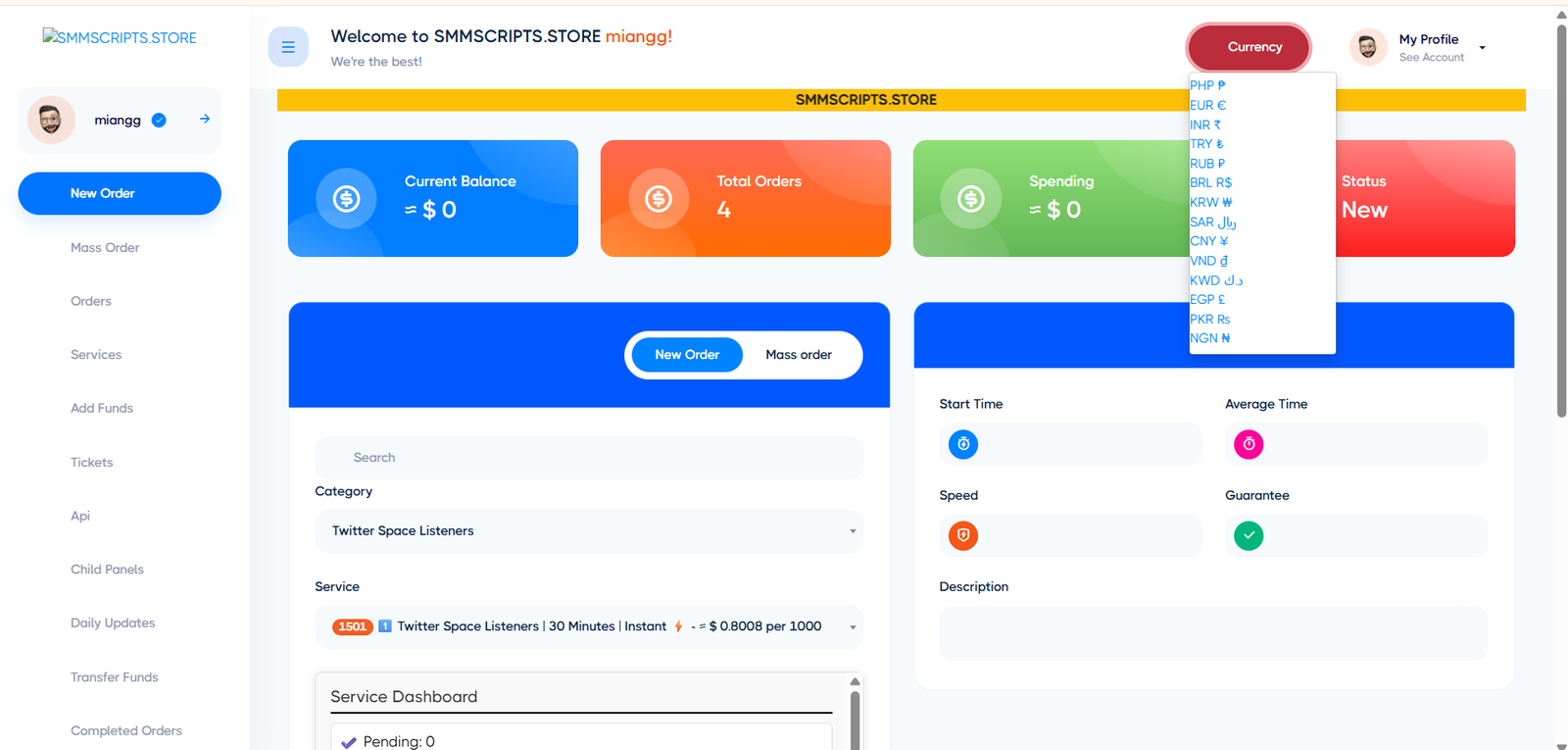Screen dimensions: 1568x750
Task: Click the Search input field
Action: point(589,458)
